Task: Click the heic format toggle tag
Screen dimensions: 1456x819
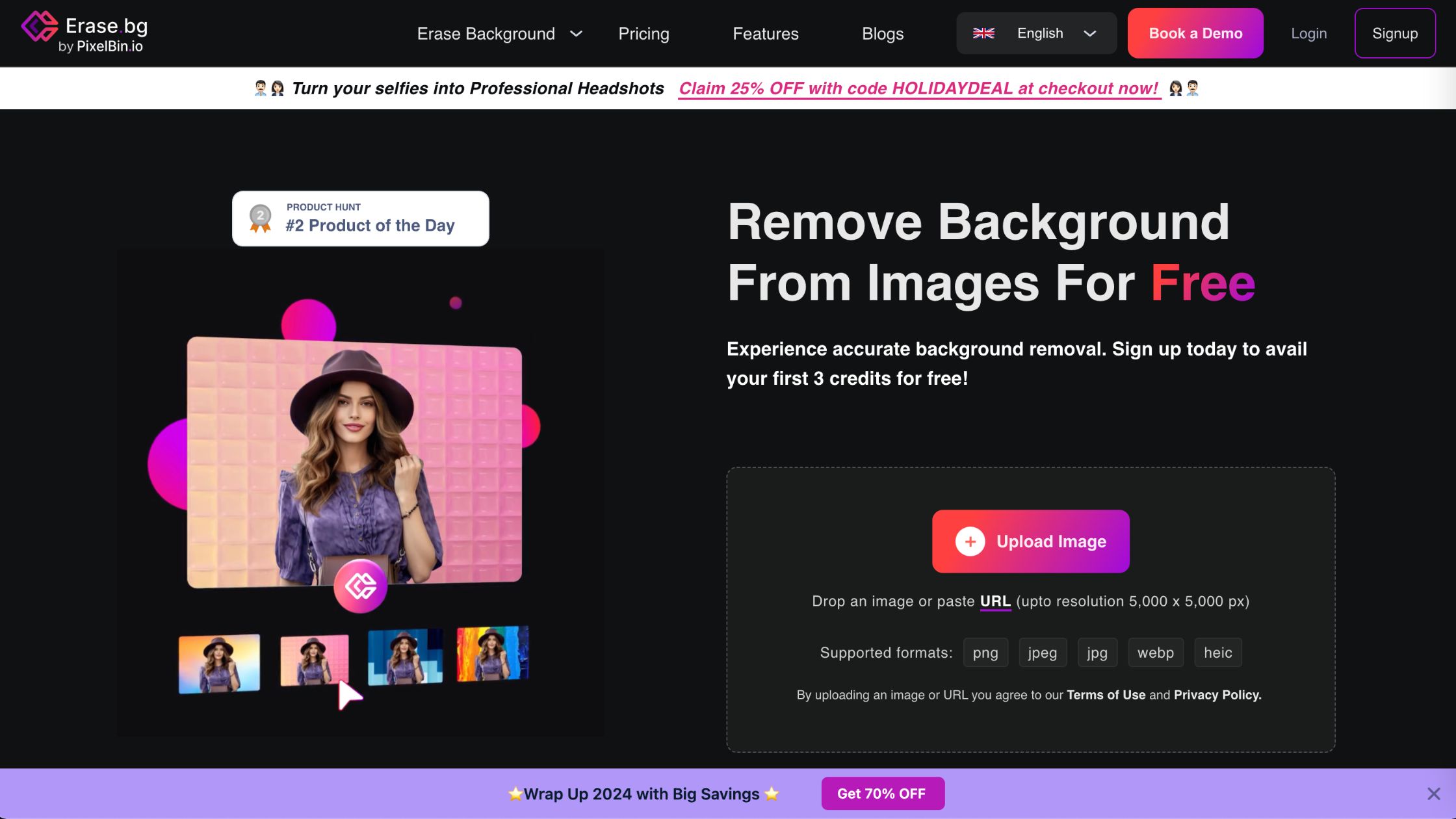Action: [x=1217, y=652]
